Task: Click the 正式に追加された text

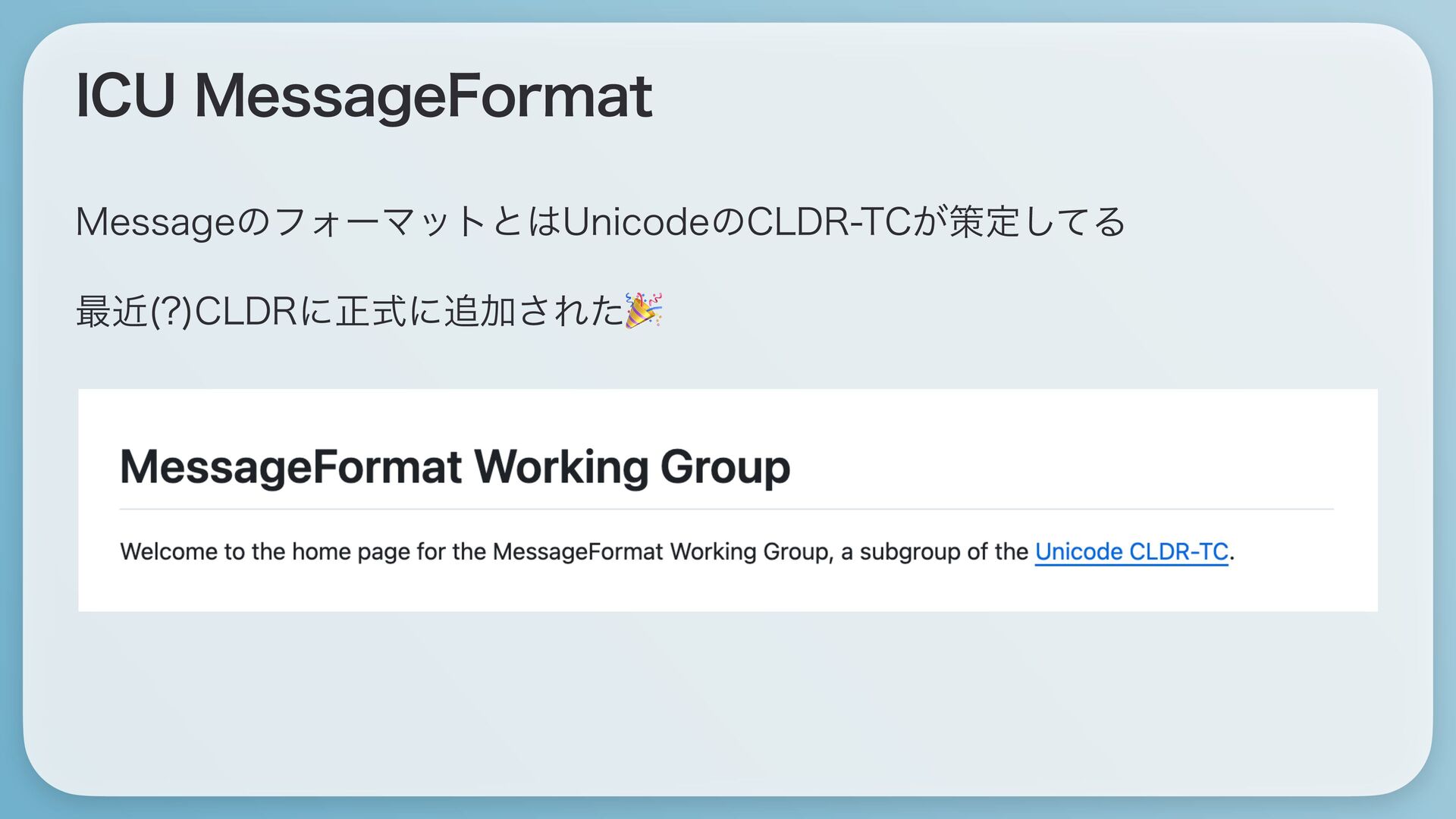Action: (479, 312)
